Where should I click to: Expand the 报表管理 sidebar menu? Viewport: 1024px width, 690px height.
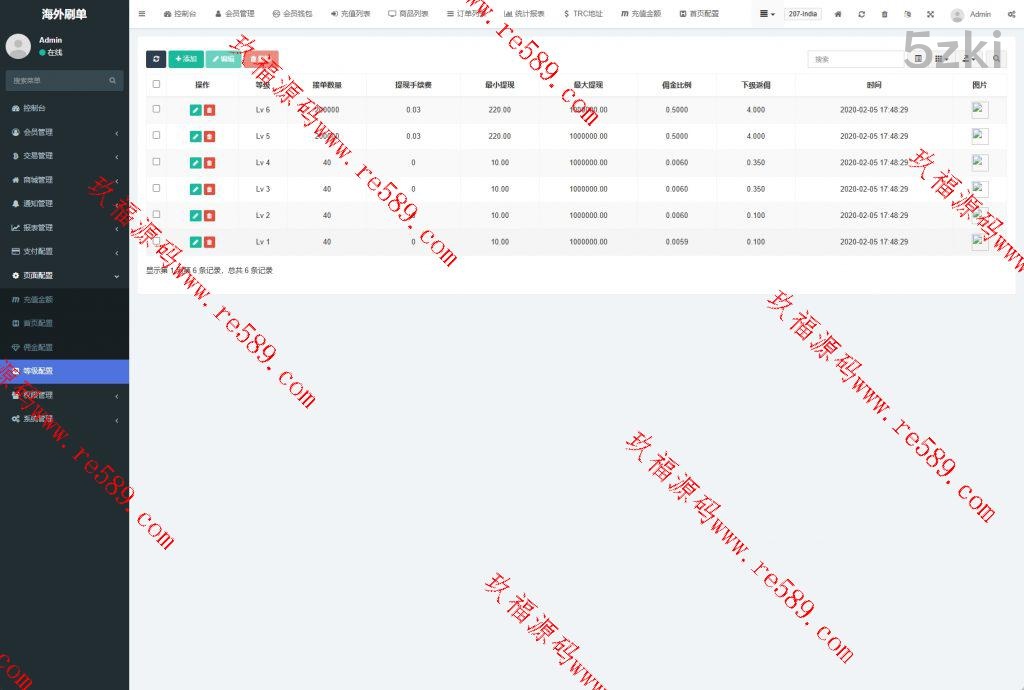64,228
